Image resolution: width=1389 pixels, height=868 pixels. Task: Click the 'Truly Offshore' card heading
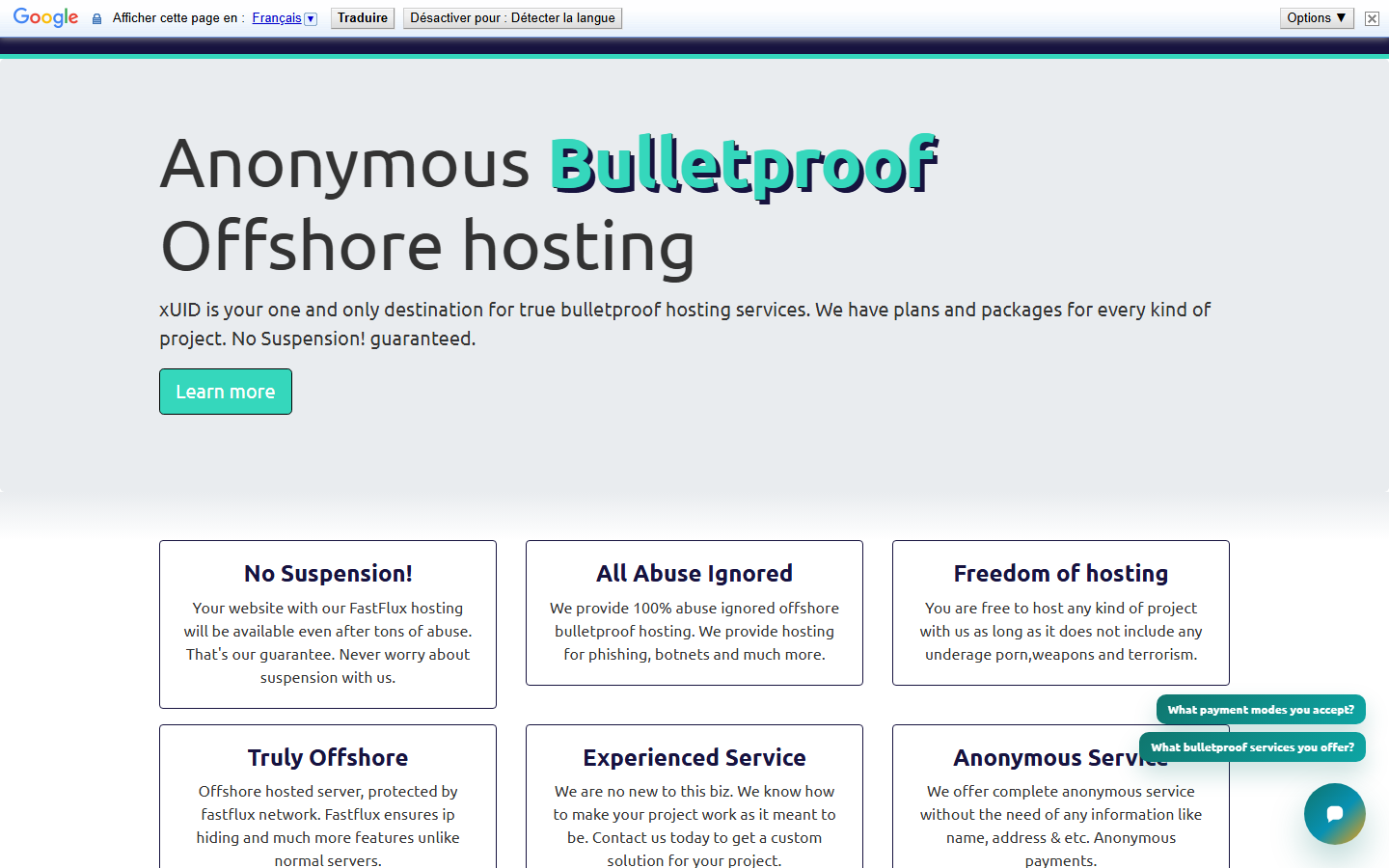(328, 758)
